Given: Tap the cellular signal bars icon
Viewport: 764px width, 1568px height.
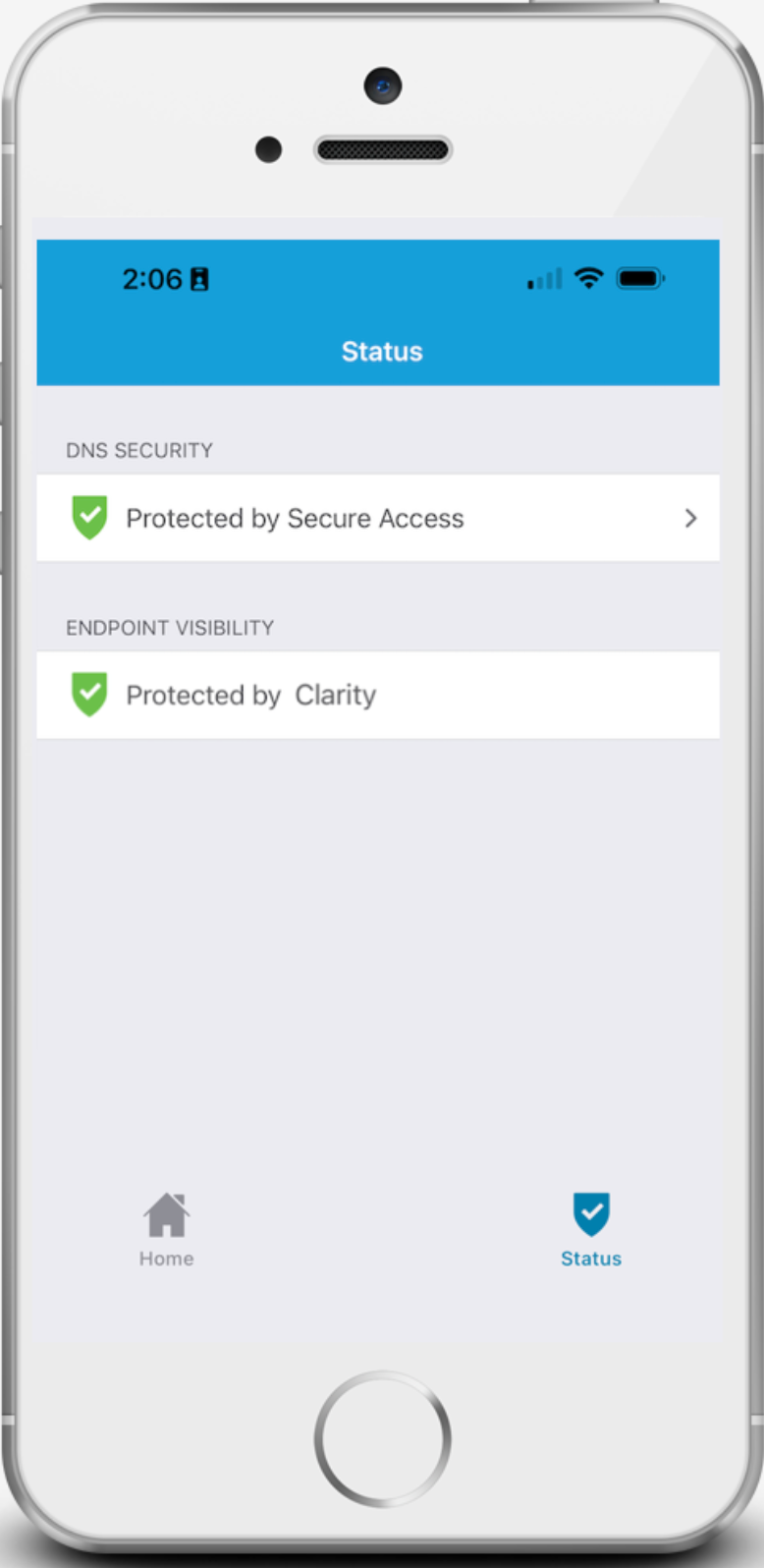Looking at the screenshot, I should coord(545,280).
